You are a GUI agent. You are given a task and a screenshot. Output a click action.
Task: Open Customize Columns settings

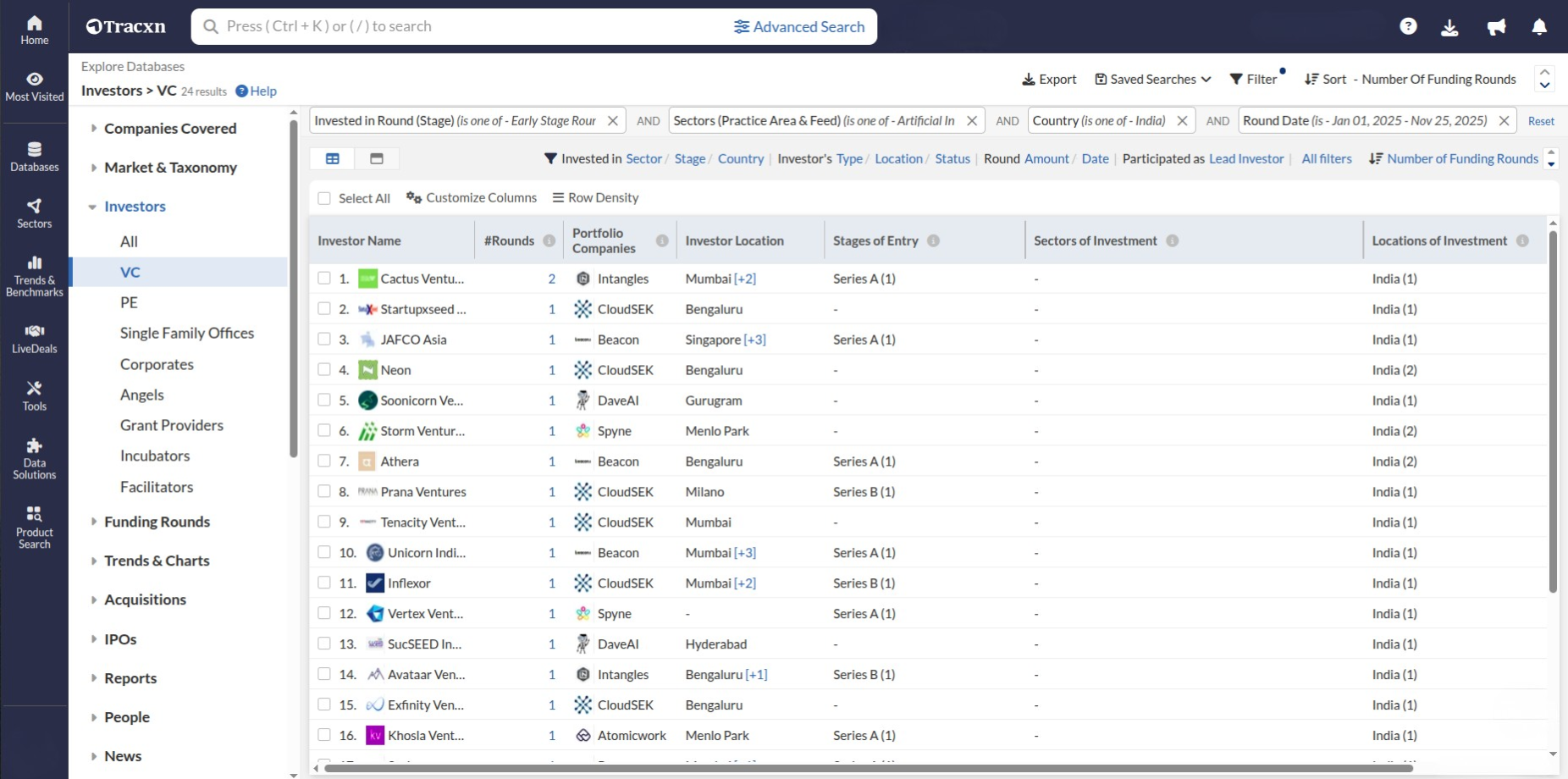472,197
